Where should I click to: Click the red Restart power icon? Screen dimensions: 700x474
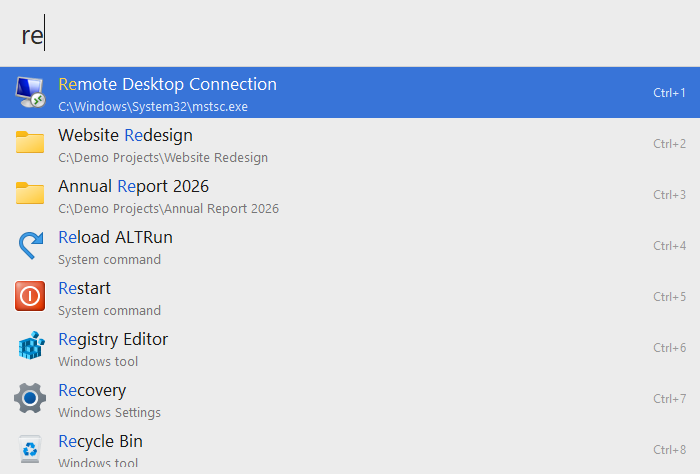30,295
